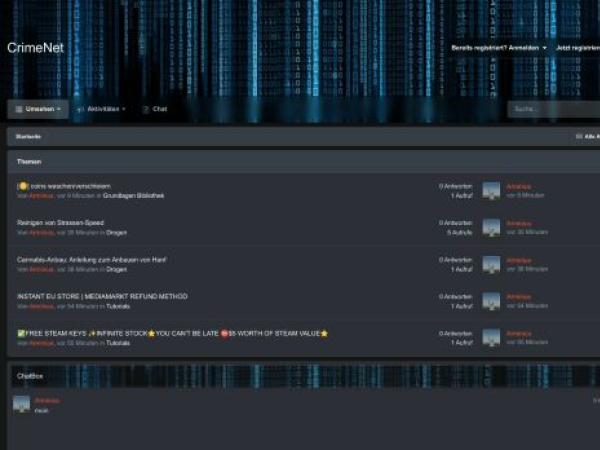Click the 'Jetzt registrieren' link
This screenshot has width=600, height=450.
pyautogui.click(x=578, y=48)
